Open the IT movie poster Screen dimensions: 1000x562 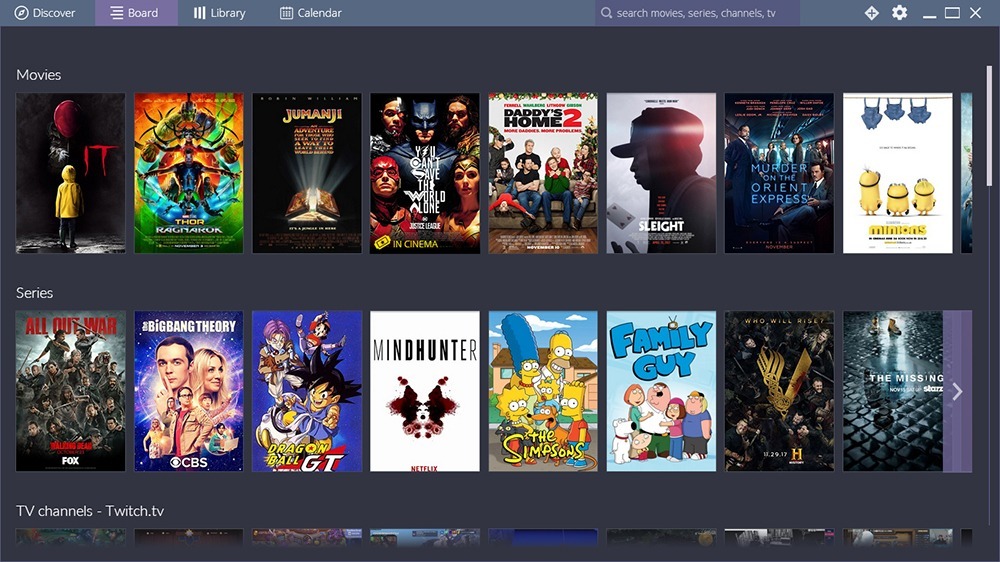tap(70, 173)
